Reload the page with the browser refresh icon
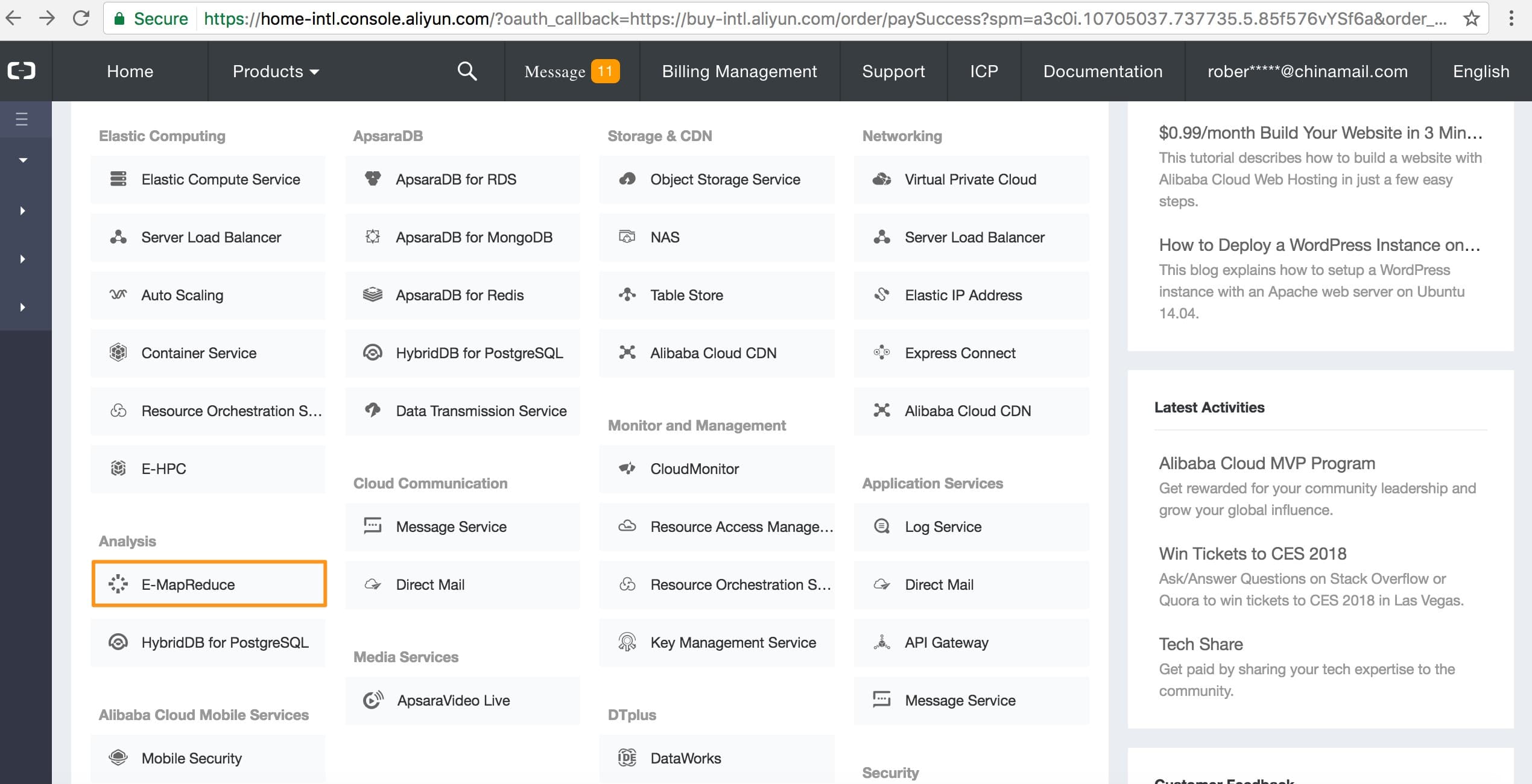Image resolution: width=1532 pixels, height=784 pixels. [x=81, y=19]
